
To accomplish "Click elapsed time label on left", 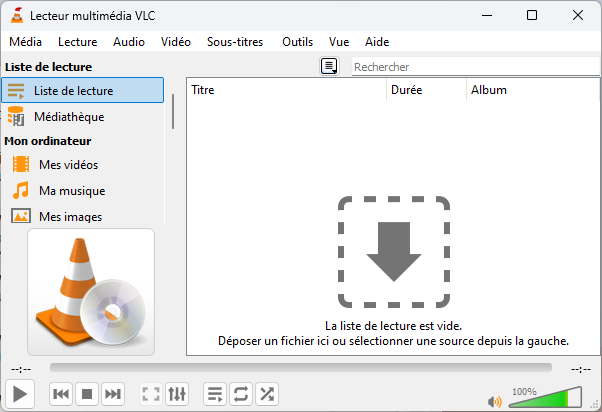I will pos(21,369).
